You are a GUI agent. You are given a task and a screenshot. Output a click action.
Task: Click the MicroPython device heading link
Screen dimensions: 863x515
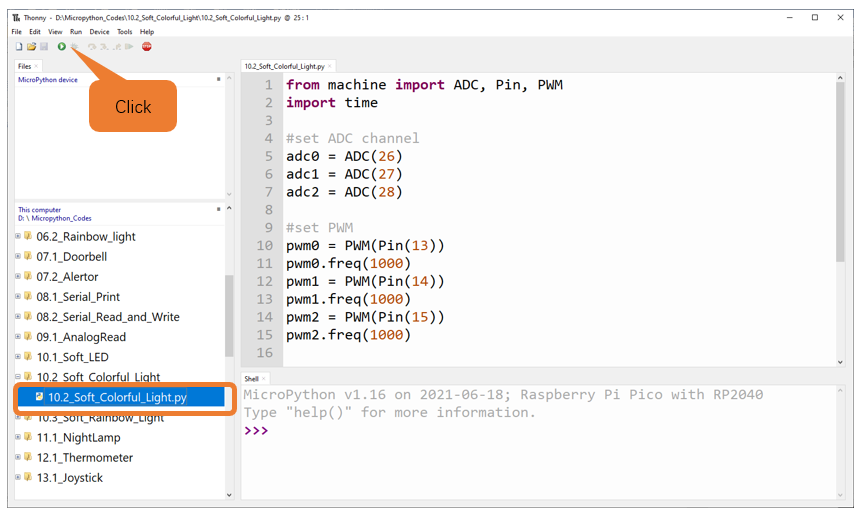click(48, 80)
